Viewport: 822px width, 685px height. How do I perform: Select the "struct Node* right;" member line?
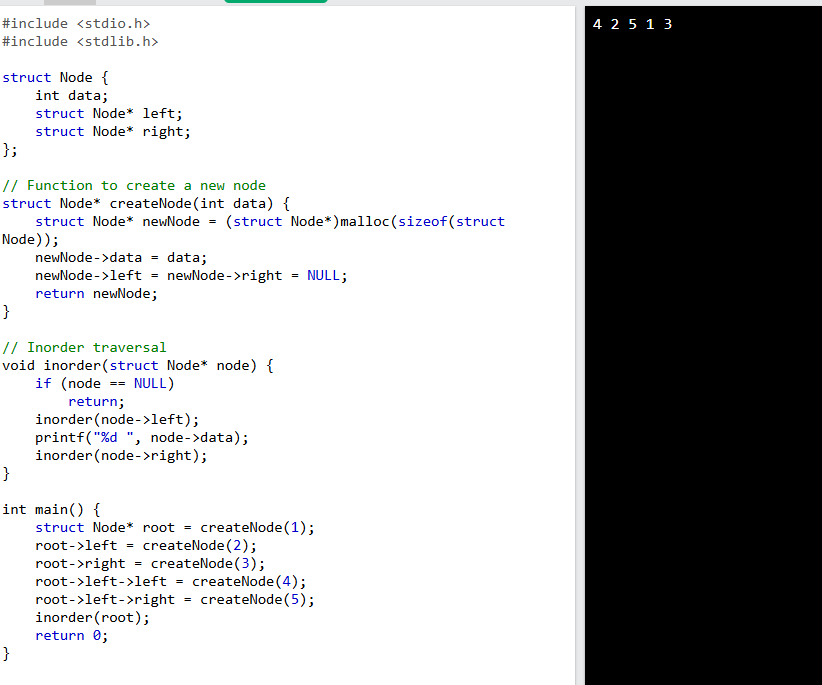[113, 132]
